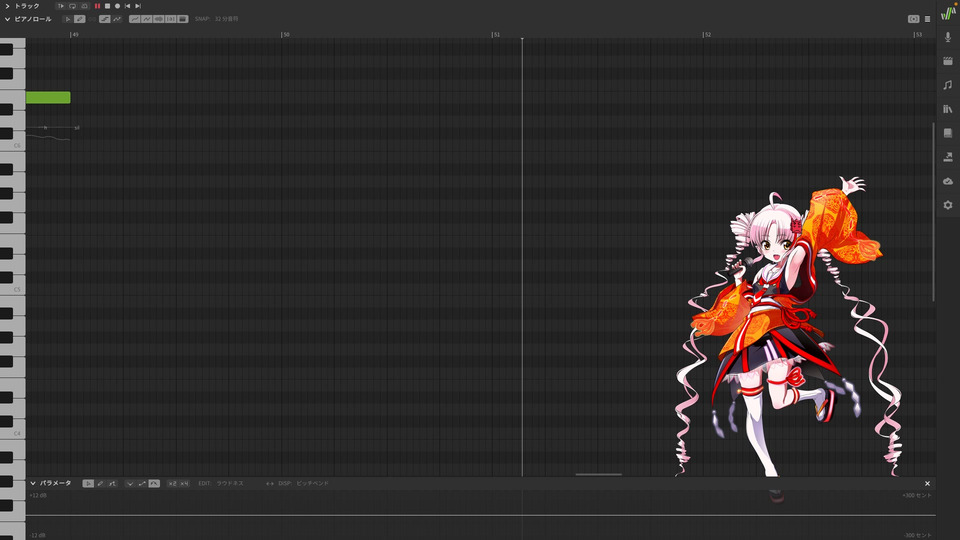Collapse the パラメータ panel
Screen dimensions: 960x540
click(x=33, y=483)
